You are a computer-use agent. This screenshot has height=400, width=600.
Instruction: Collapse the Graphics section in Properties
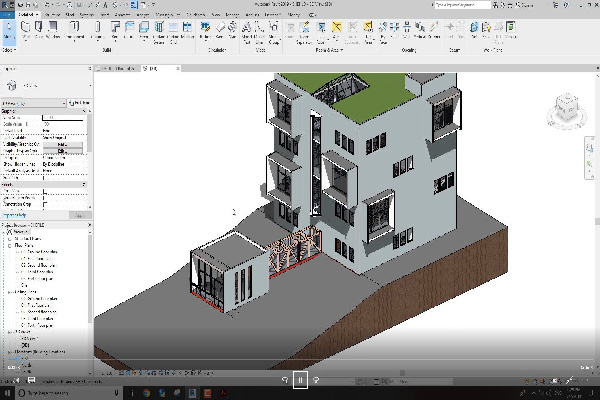point(84,111)
